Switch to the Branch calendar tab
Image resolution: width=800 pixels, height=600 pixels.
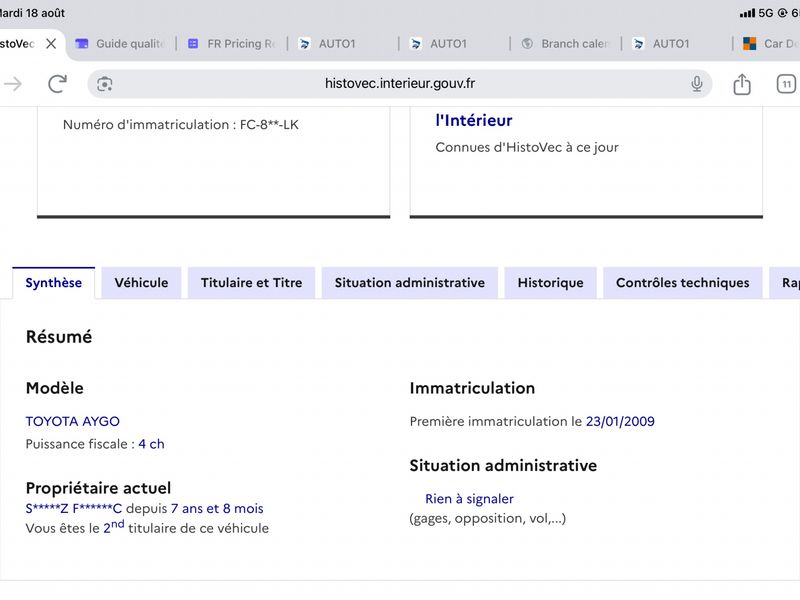pos(566,44)
